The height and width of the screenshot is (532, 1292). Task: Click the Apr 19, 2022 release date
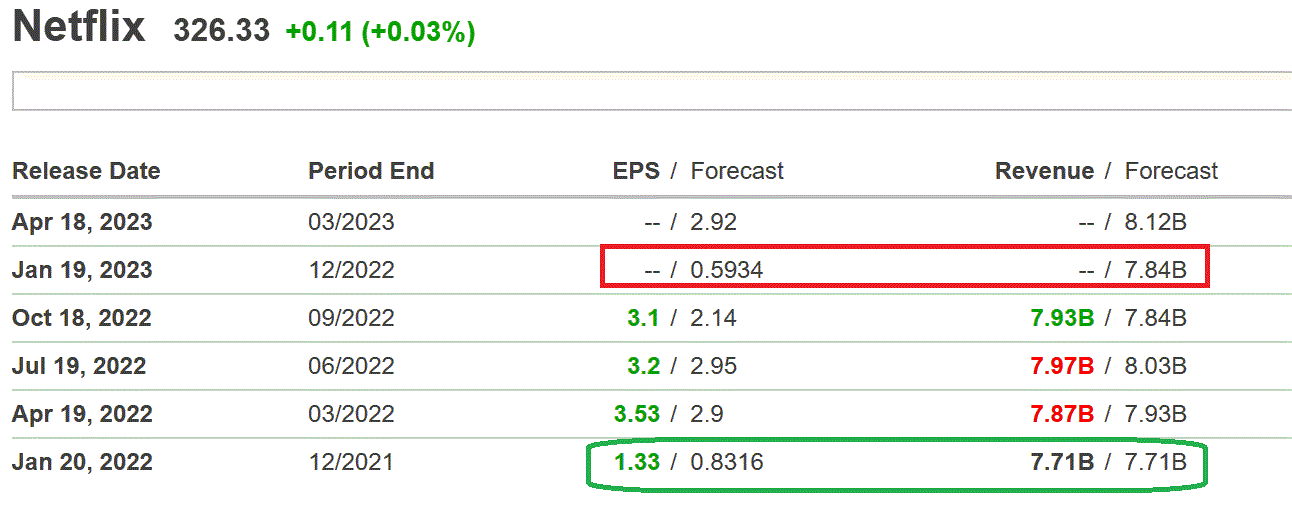point(82,414)
